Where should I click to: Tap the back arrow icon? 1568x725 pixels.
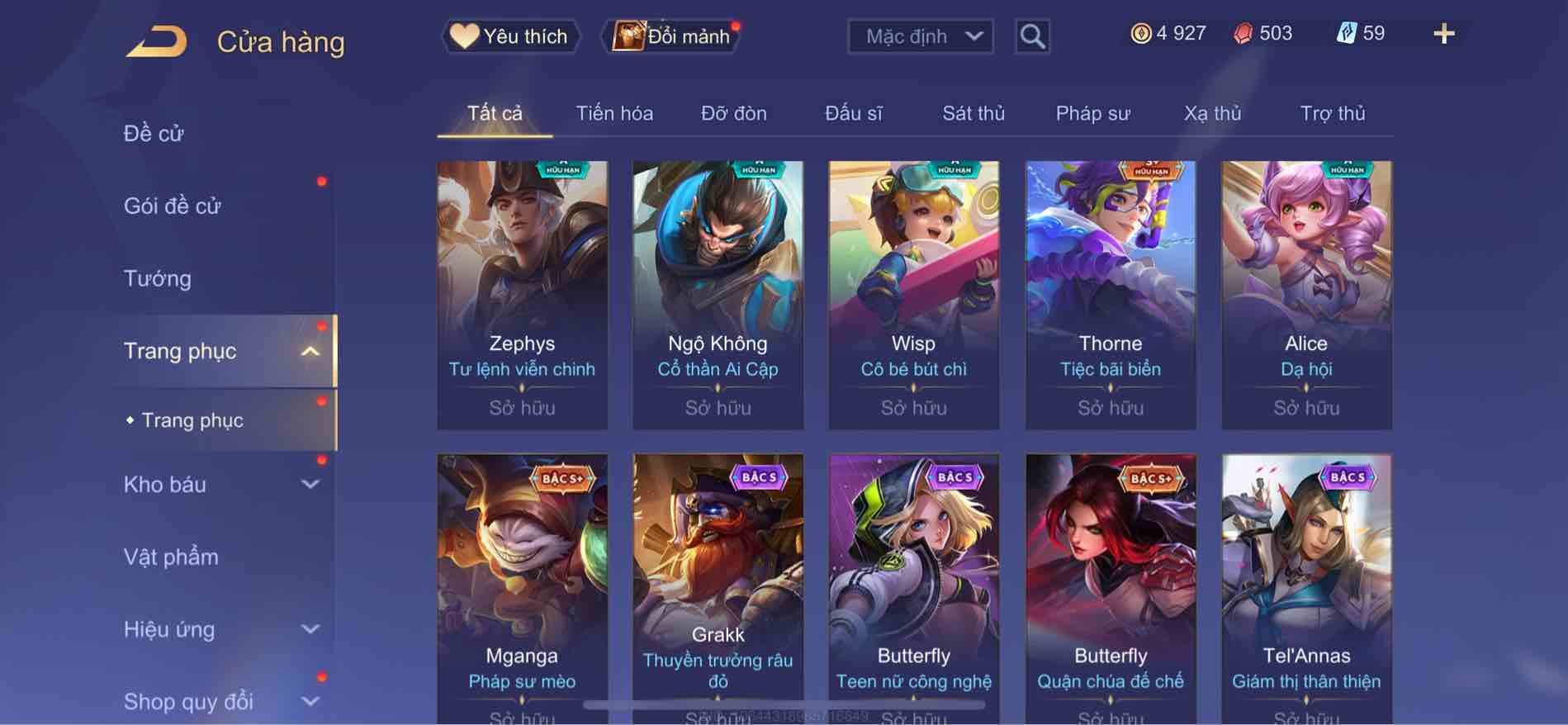click(156, 40)
